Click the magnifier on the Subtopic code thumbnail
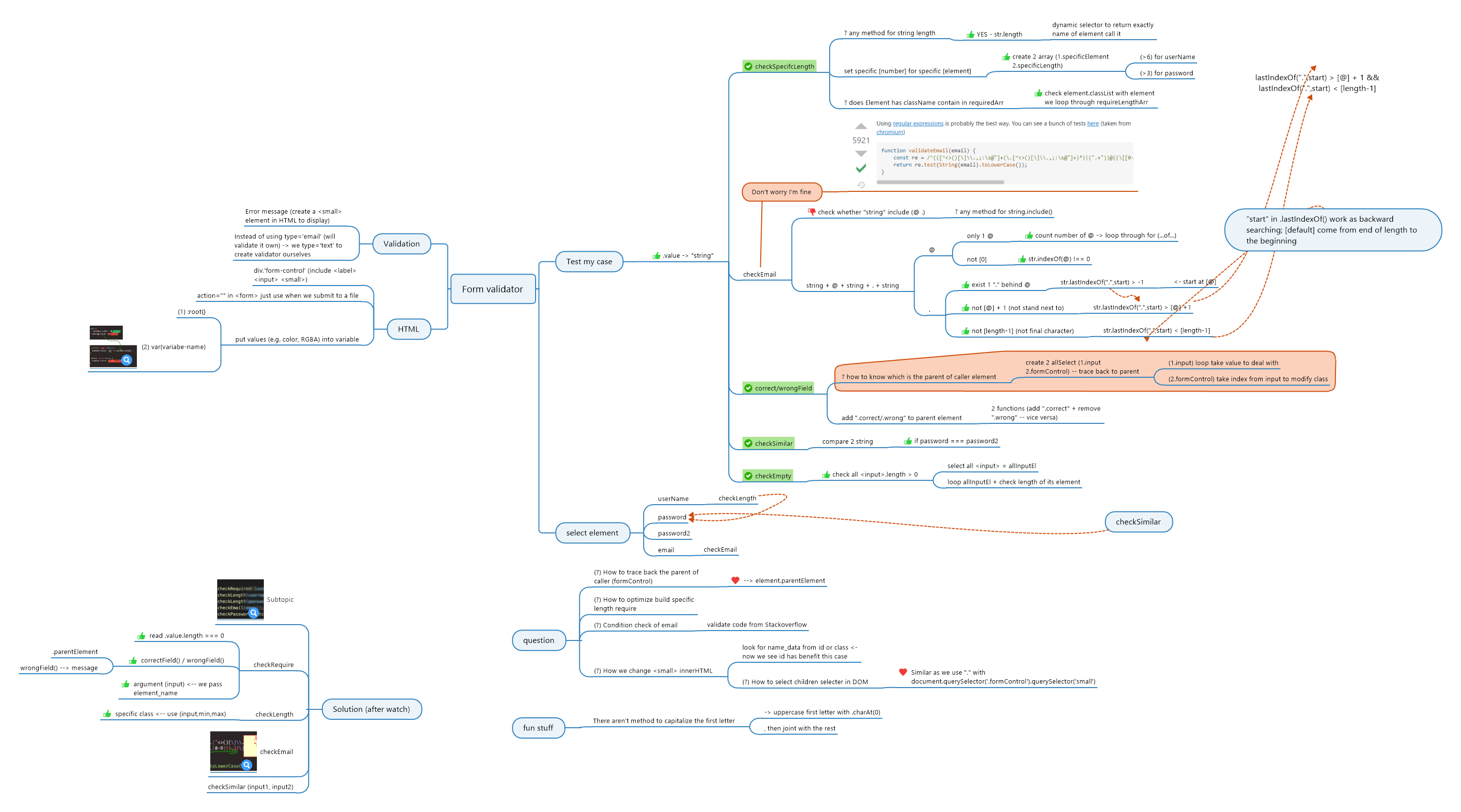The width and height of the screenshot is (1461, 812). pyautogui.click(x=253, y=612)
